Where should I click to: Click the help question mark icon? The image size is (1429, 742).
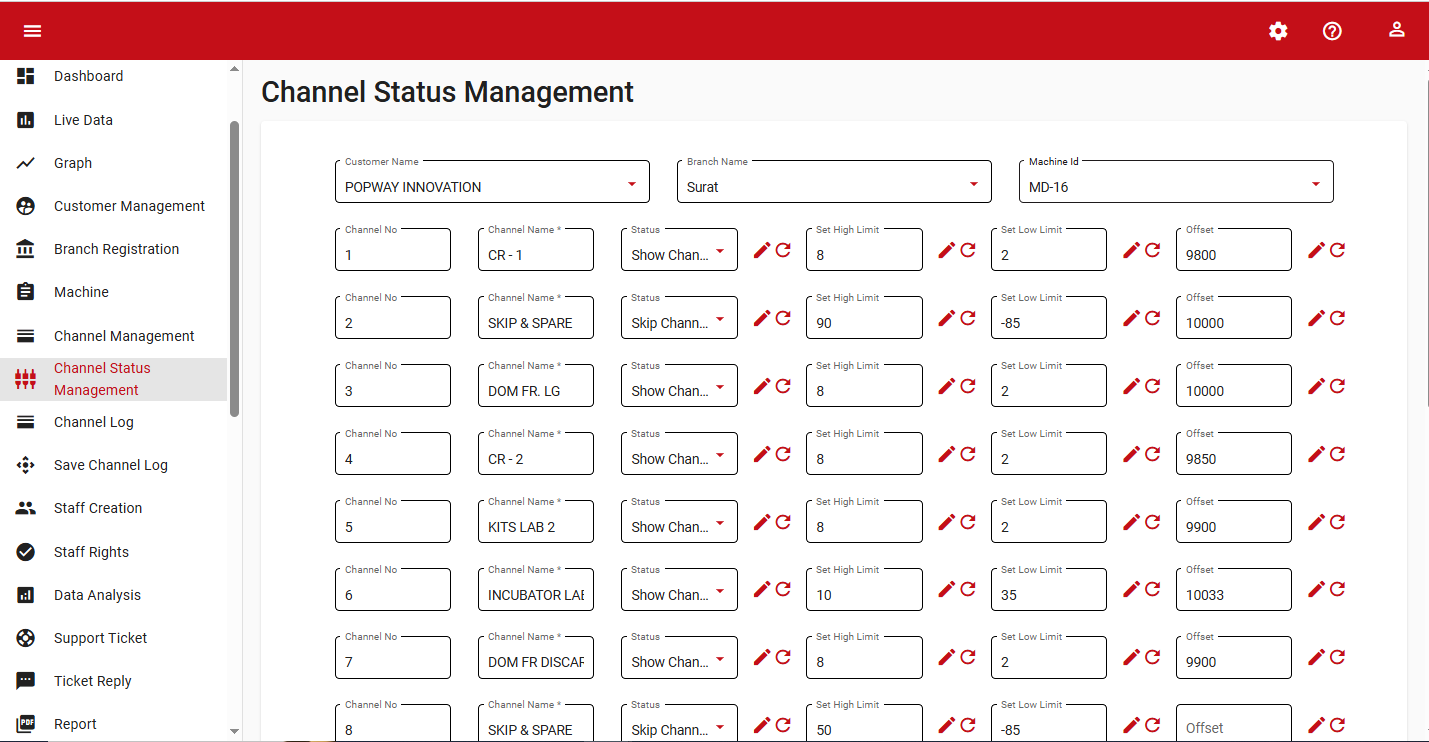1332,31
